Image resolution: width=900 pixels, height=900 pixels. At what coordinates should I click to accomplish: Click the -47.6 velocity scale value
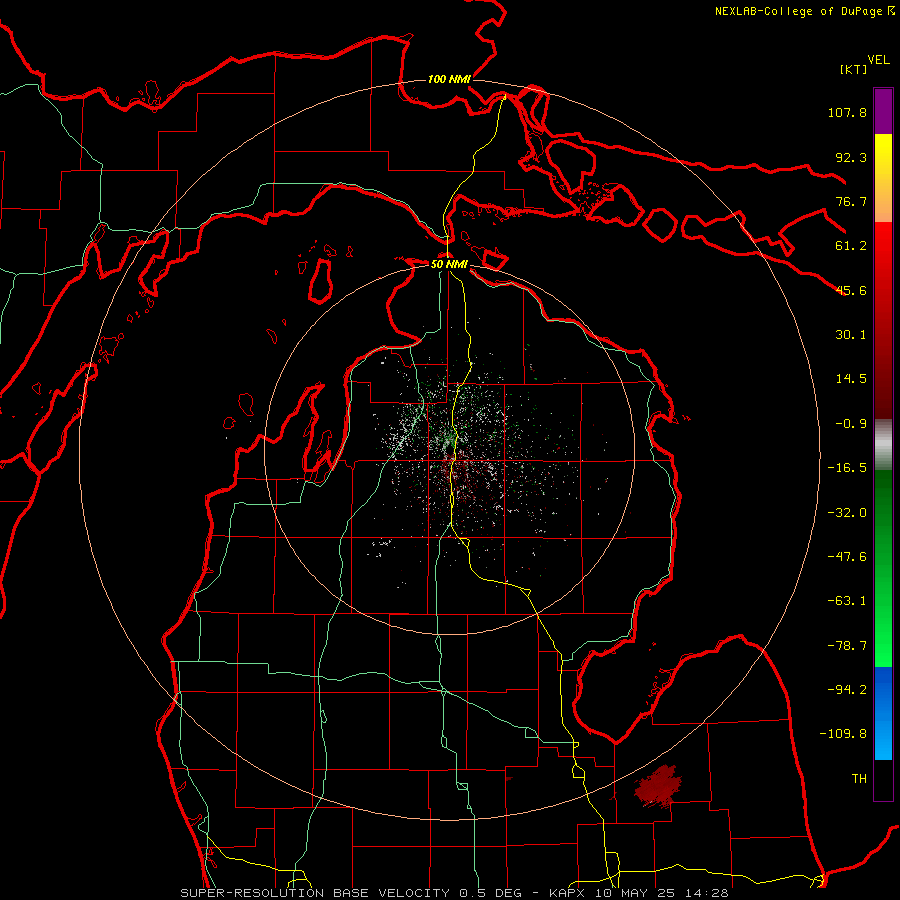point(847,557)
